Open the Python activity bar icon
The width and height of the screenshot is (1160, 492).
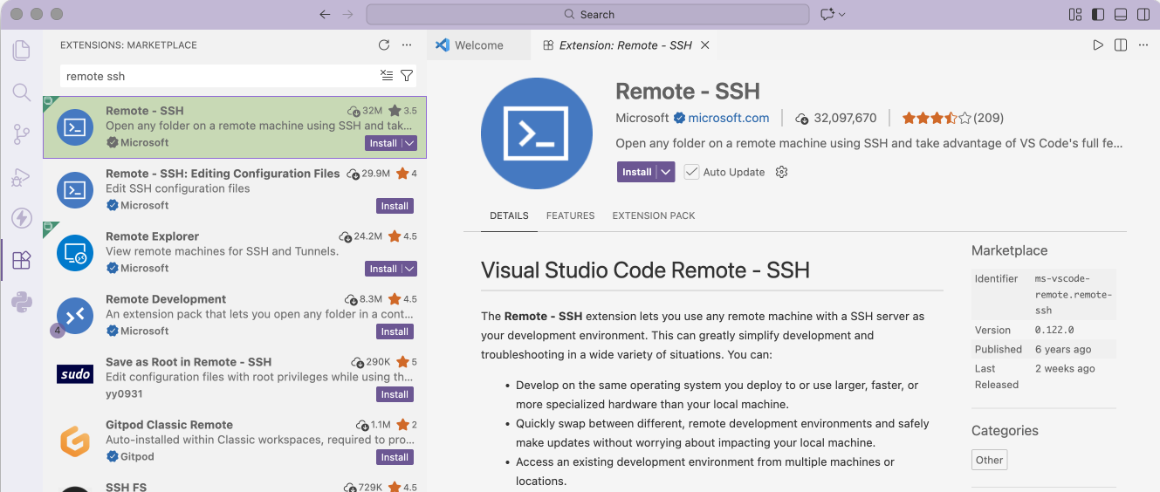(21, 302)
